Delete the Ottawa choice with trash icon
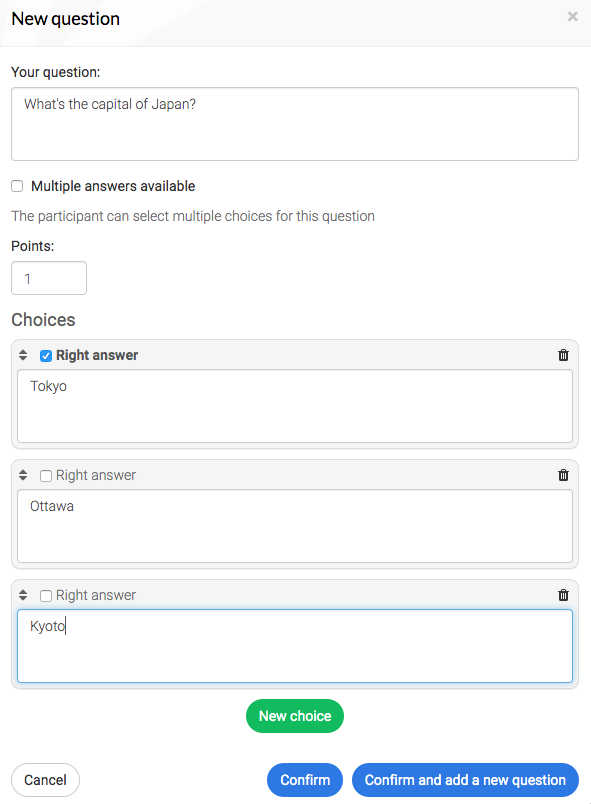Image resolution: width=591 pixels, height=804 pixels. 563,475
